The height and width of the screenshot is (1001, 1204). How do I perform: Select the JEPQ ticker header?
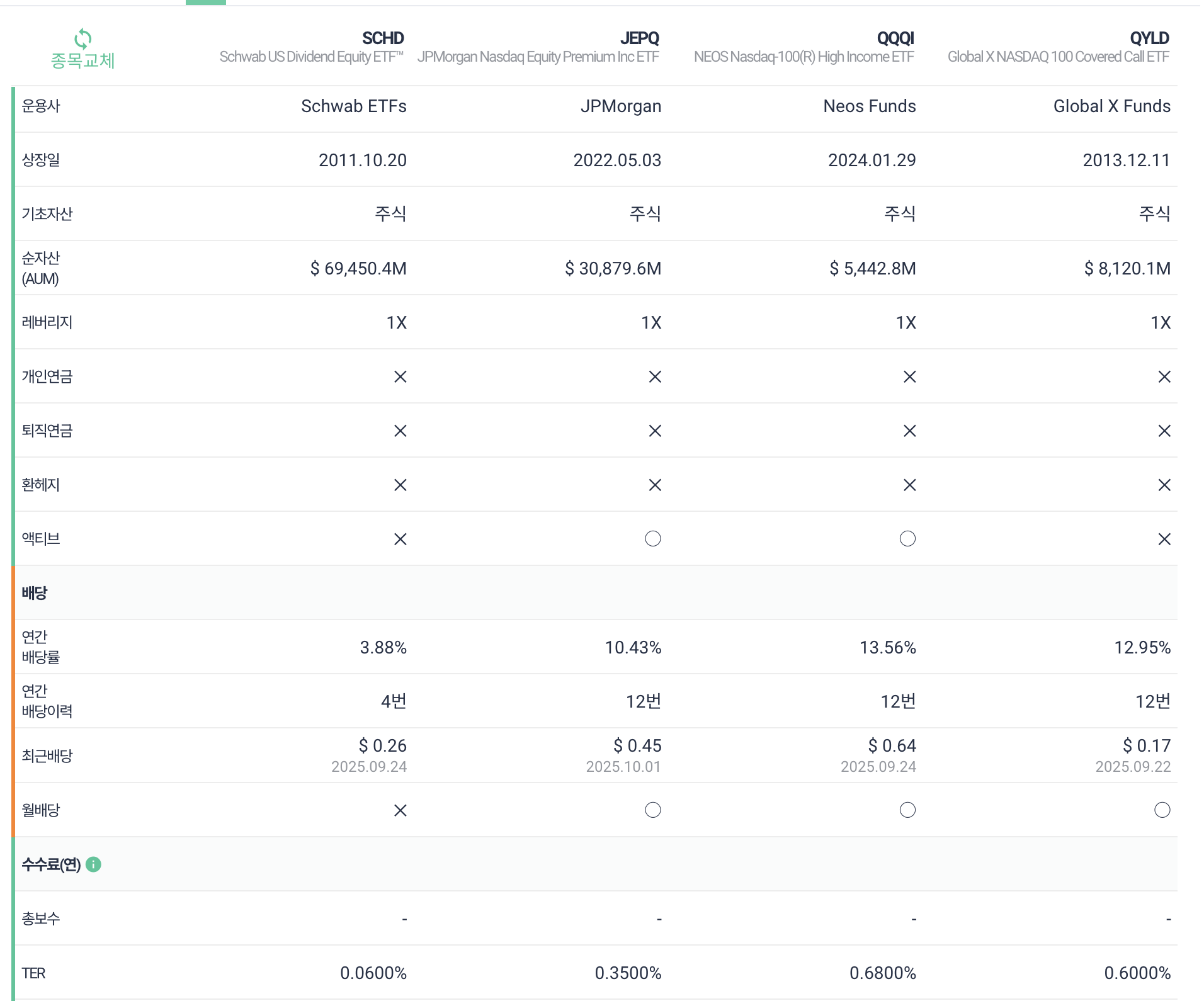[x=640, y=38]
